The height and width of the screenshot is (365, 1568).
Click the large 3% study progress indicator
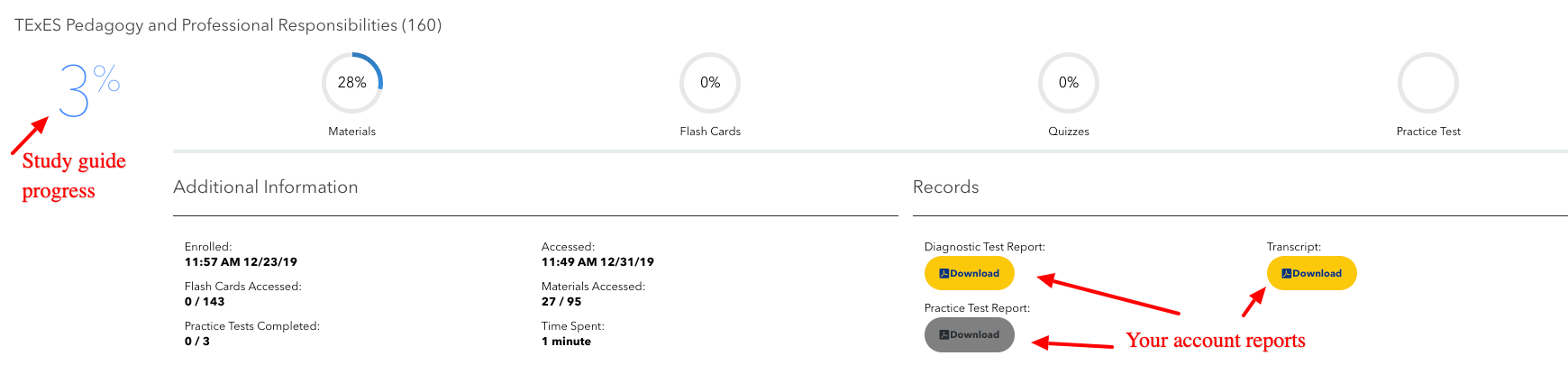88,89
